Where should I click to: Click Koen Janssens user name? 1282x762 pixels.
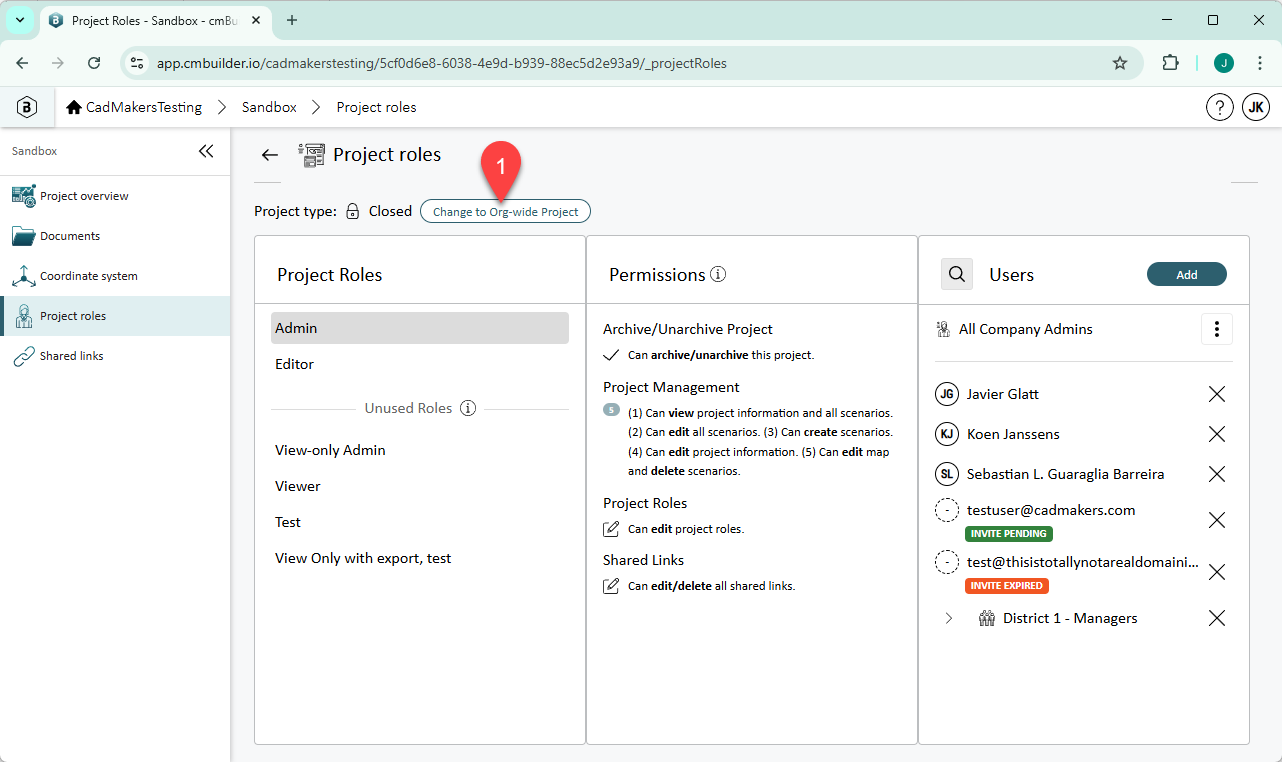(x=1013, y=434)
